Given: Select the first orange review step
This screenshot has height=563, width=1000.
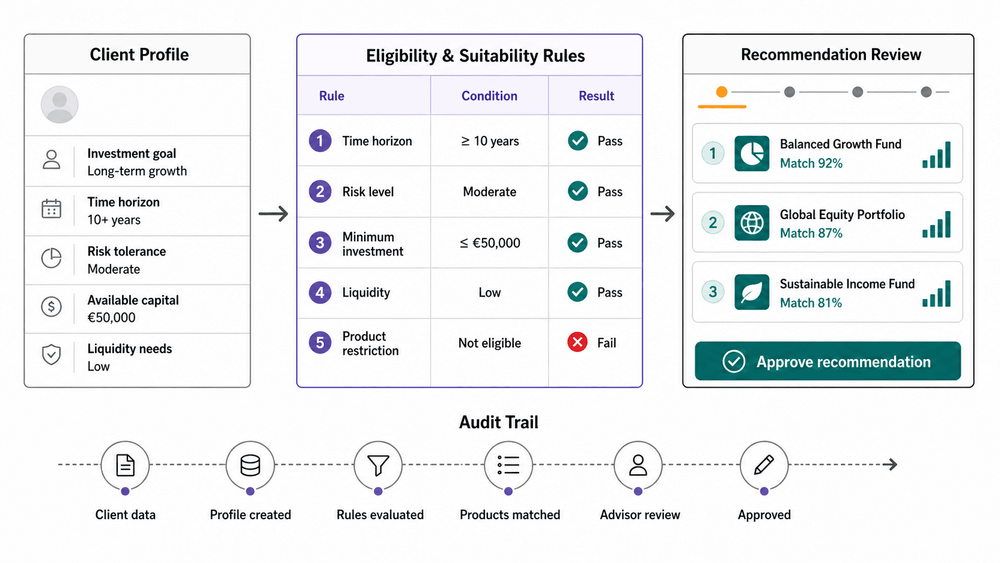Looking at the screenshot, I should pos(721,92).
